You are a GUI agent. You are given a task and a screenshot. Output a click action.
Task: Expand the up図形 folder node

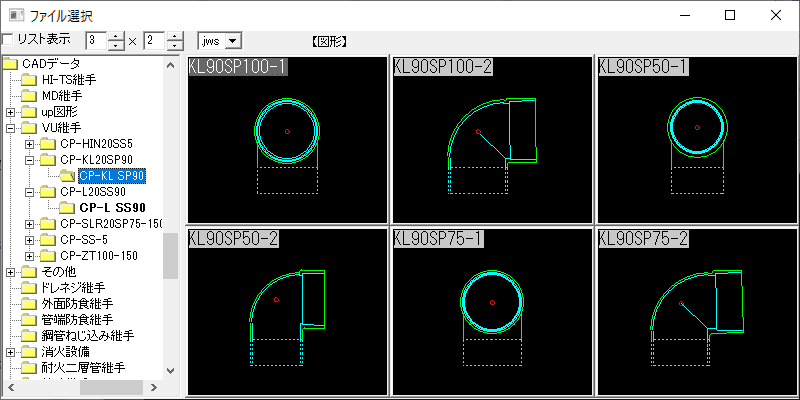click(10, 112)
